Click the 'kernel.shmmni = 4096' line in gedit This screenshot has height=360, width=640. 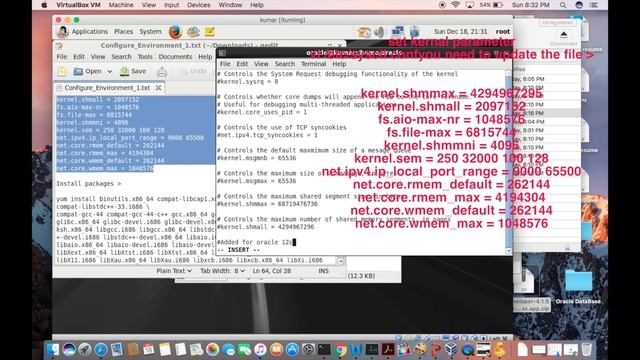point(92,122)
